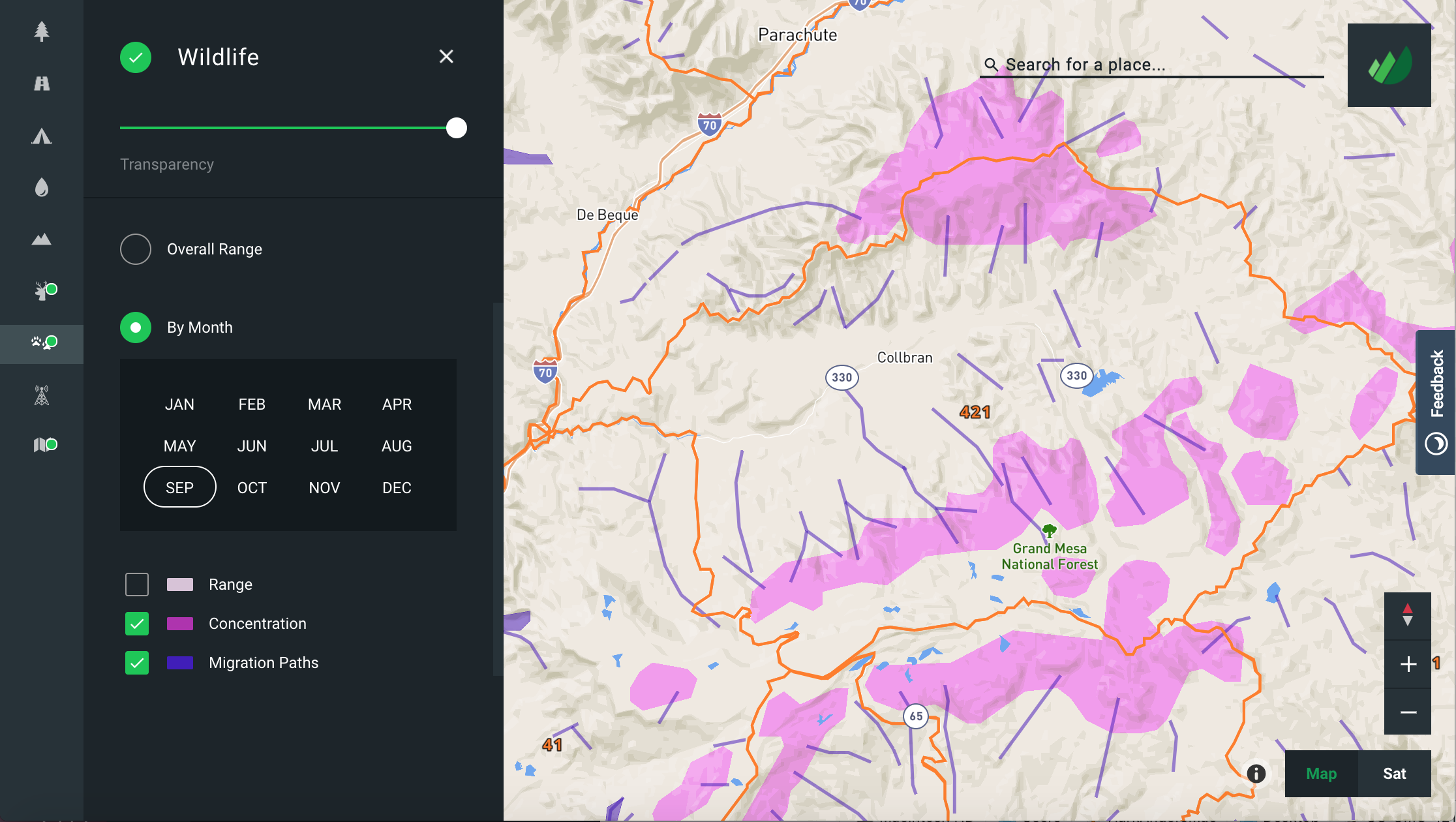Toggle the green Wildlife layer checkmark
This screenshot has height=822, width=1456.
(136, 57)
